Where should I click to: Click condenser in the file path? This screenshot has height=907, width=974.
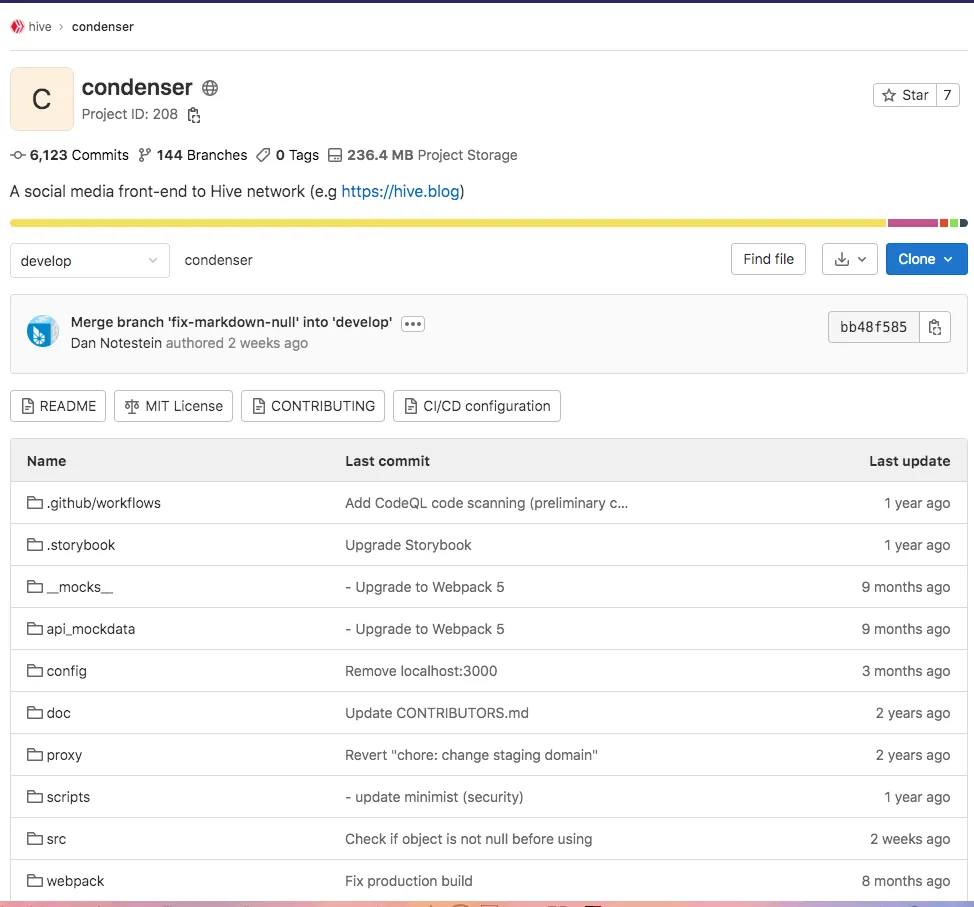pyautogui.click(x=219, y=260)
